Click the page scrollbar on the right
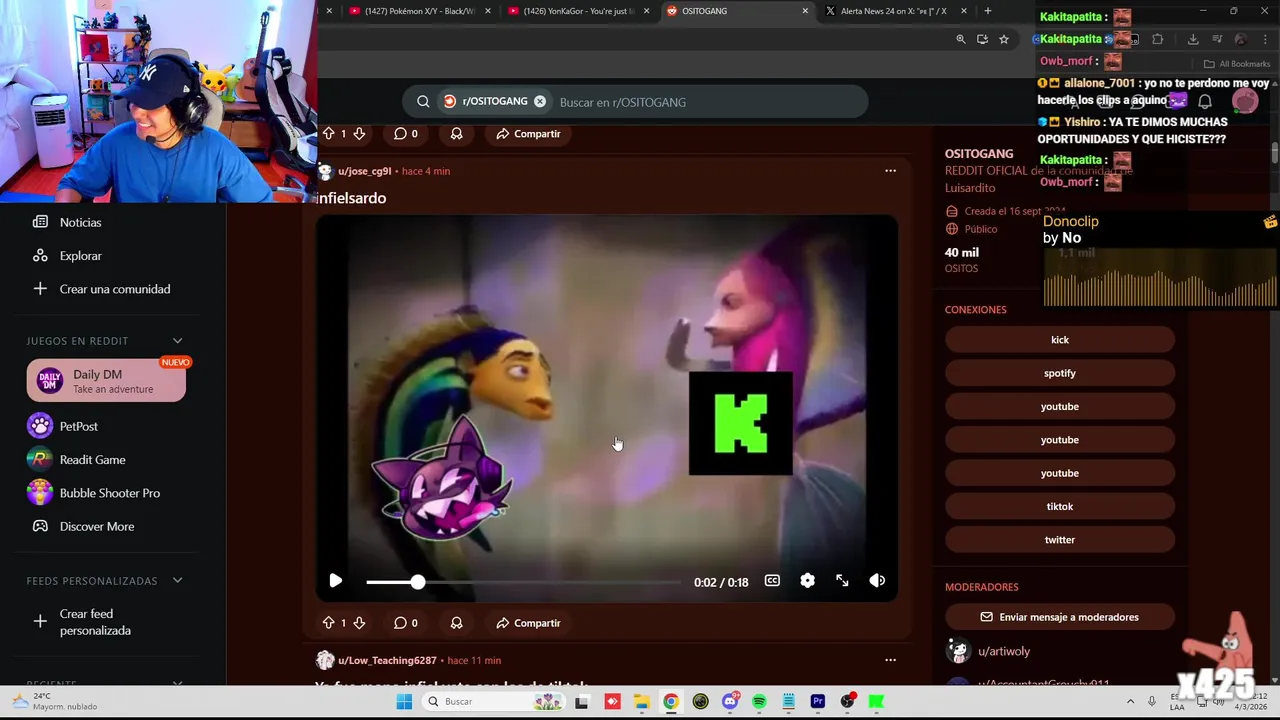 [x=1275, y=154]
